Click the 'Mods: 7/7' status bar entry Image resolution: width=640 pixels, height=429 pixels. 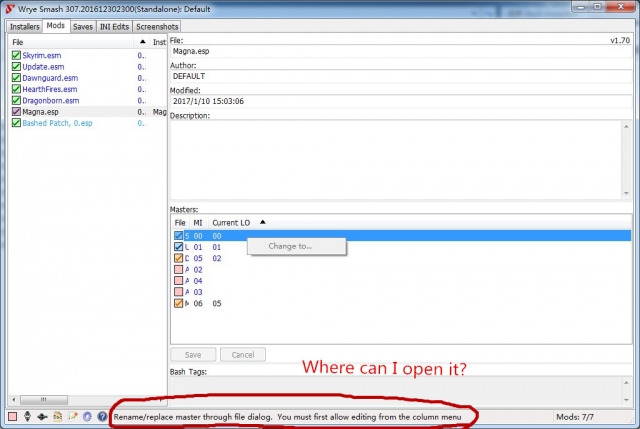pyautogui.click(x=575, y=417)
